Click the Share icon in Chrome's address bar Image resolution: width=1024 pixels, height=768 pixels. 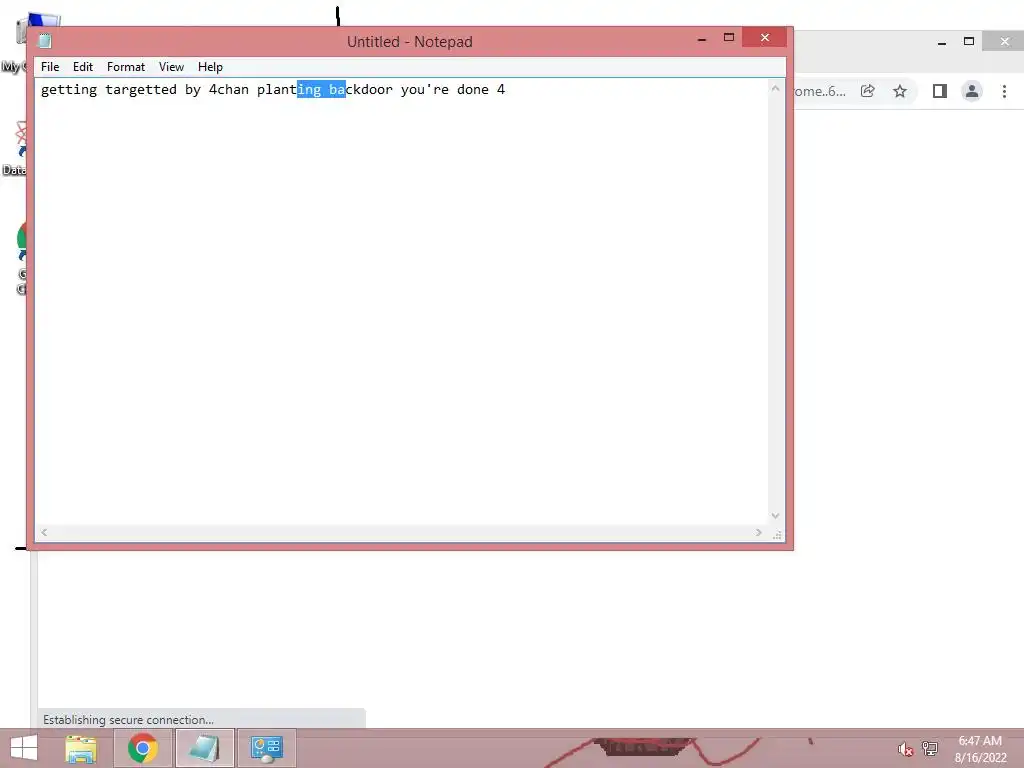point(867,91)
